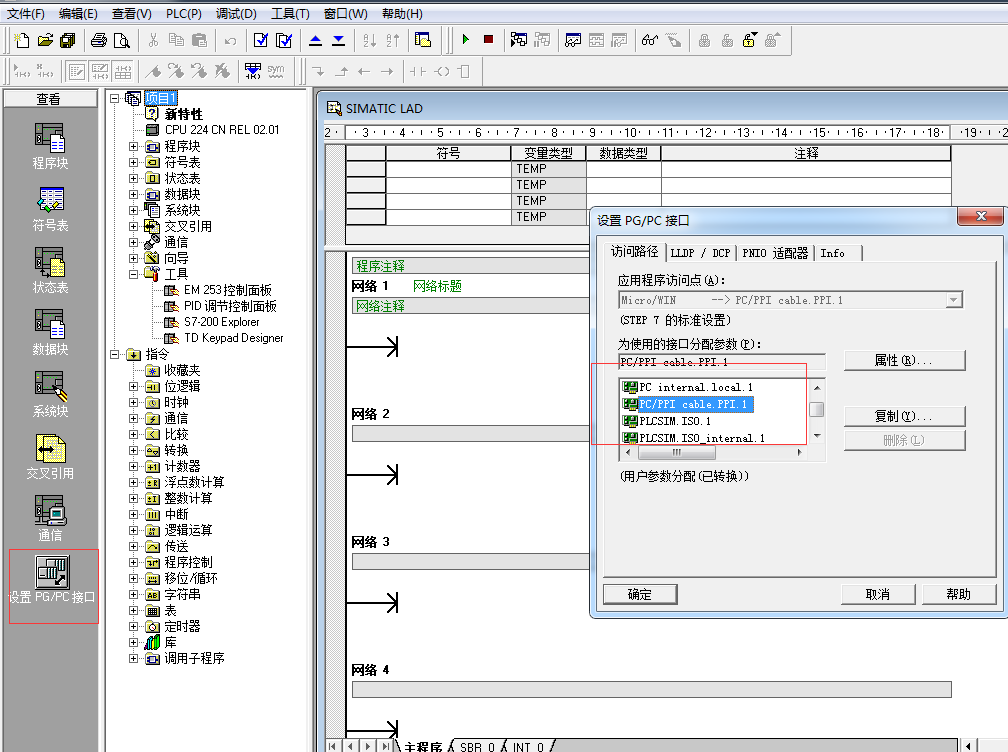Click the red STOP mode icon
The width and height of the screenshot is (1008, 752).
pos(489,40)
